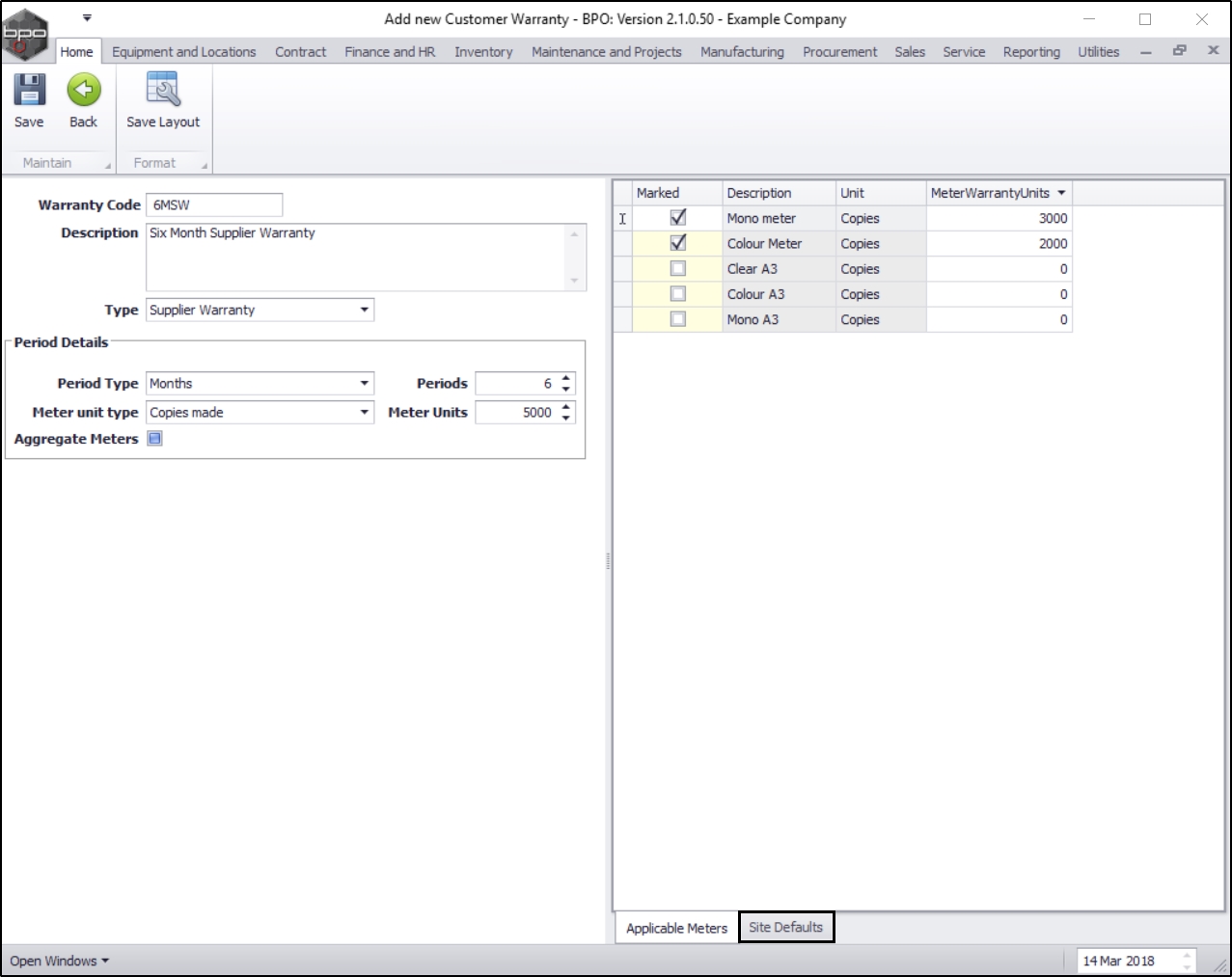Expand the Open Windows menu
1232x977 pixels.
(x=60, y=961)
